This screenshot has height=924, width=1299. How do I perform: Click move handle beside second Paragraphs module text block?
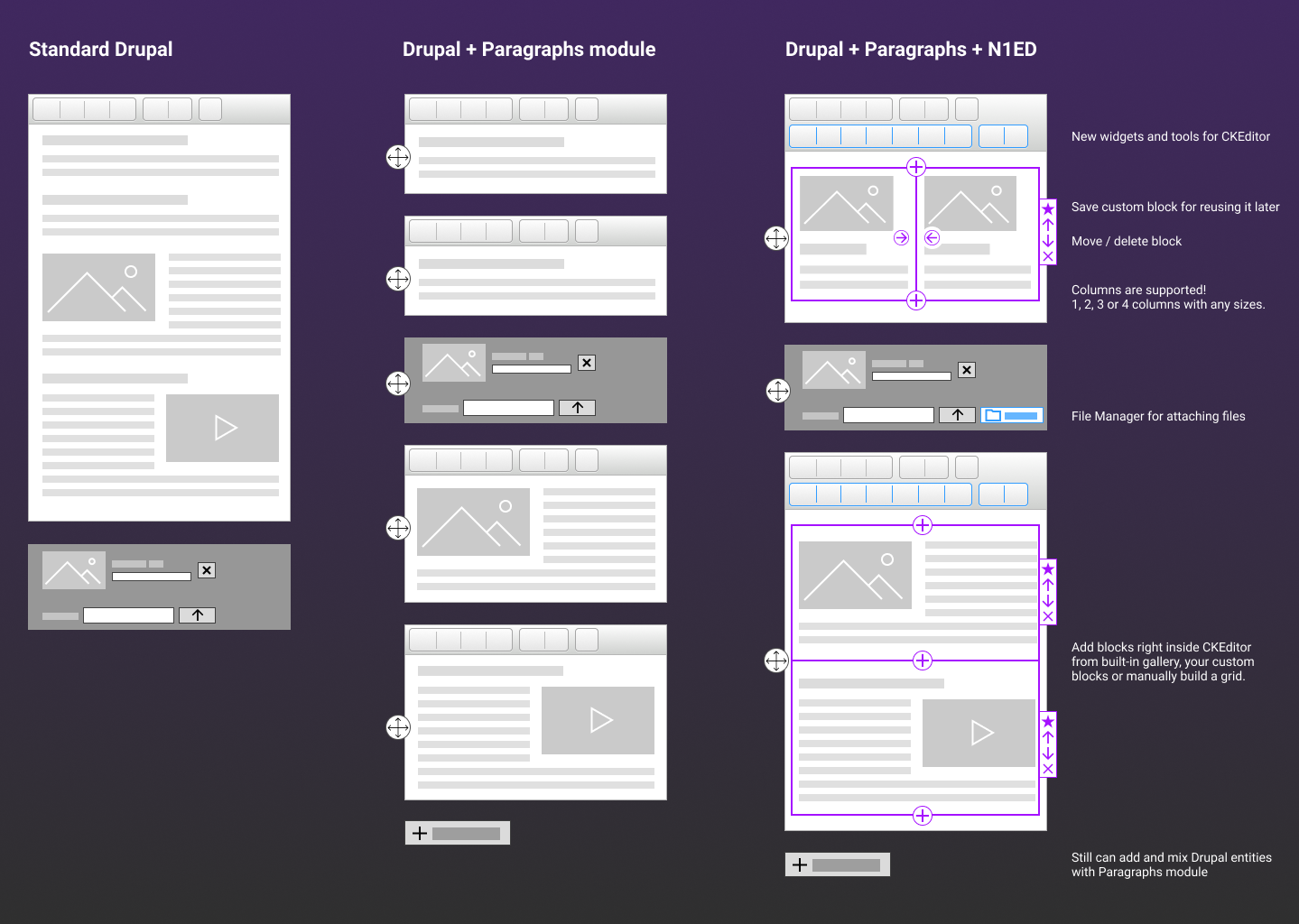pyautogui.click(x=398, y=279)
